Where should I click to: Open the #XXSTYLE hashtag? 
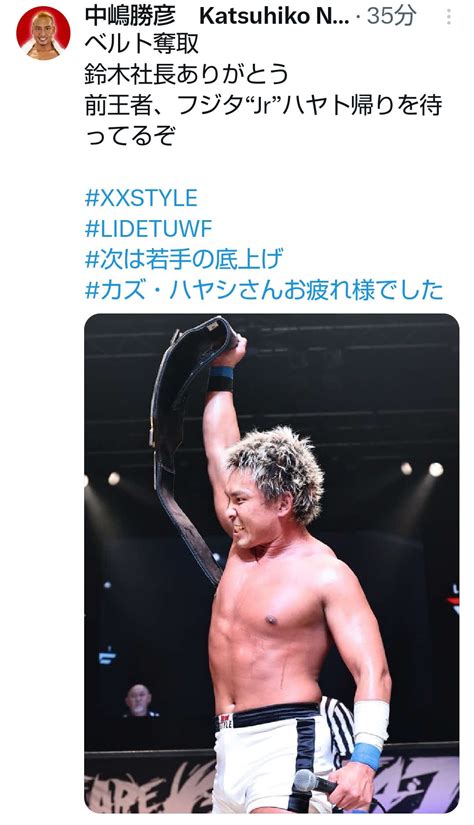coord(141,198)
